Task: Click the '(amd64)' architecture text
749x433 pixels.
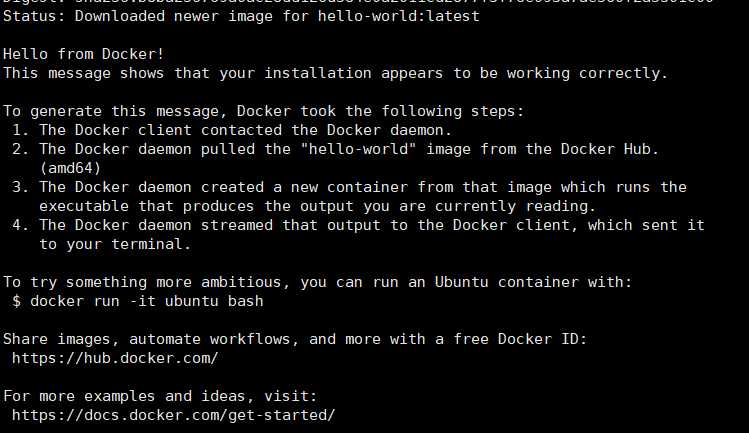Action: 70,168
